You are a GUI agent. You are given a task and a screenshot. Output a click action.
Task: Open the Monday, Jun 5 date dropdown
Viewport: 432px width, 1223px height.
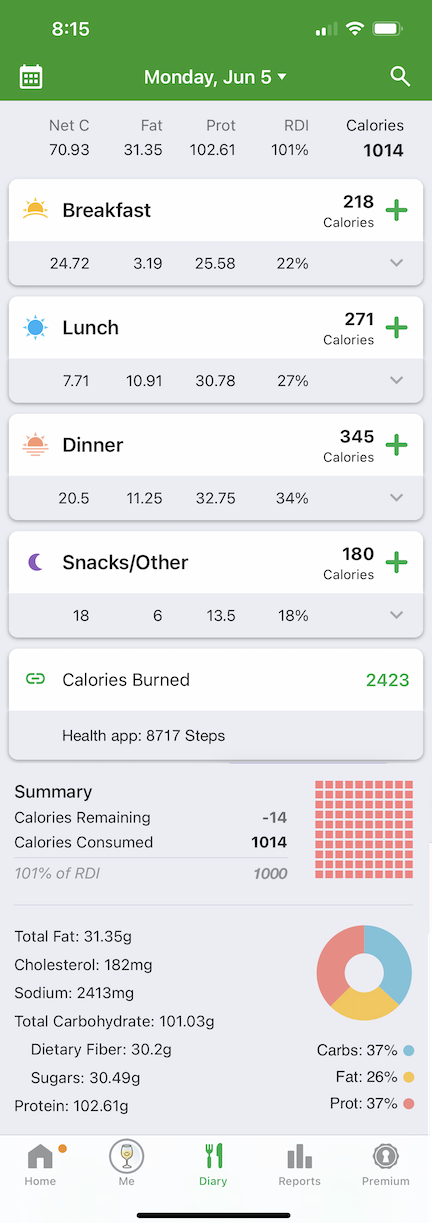215,77
